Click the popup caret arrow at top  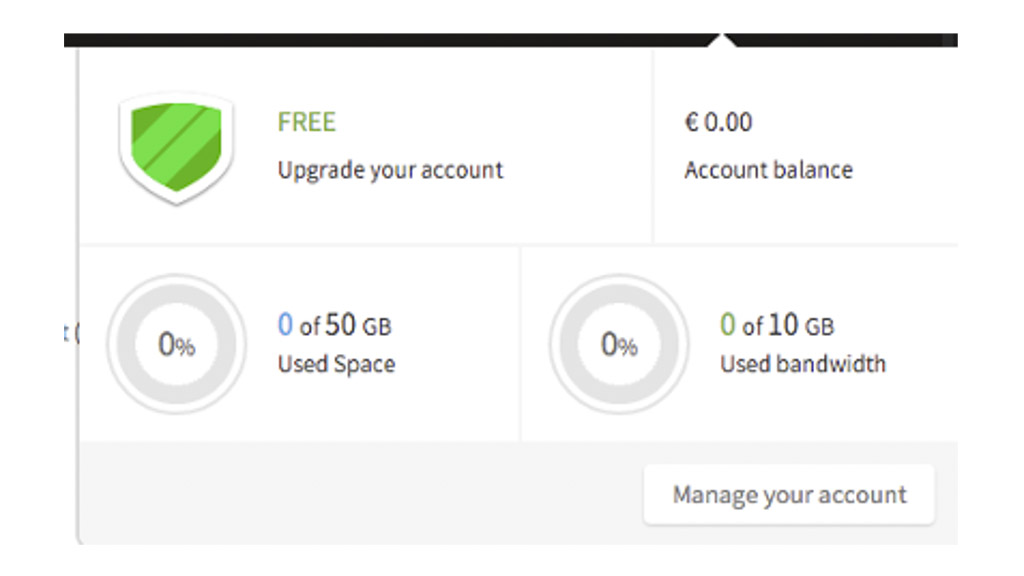[724, 42]
